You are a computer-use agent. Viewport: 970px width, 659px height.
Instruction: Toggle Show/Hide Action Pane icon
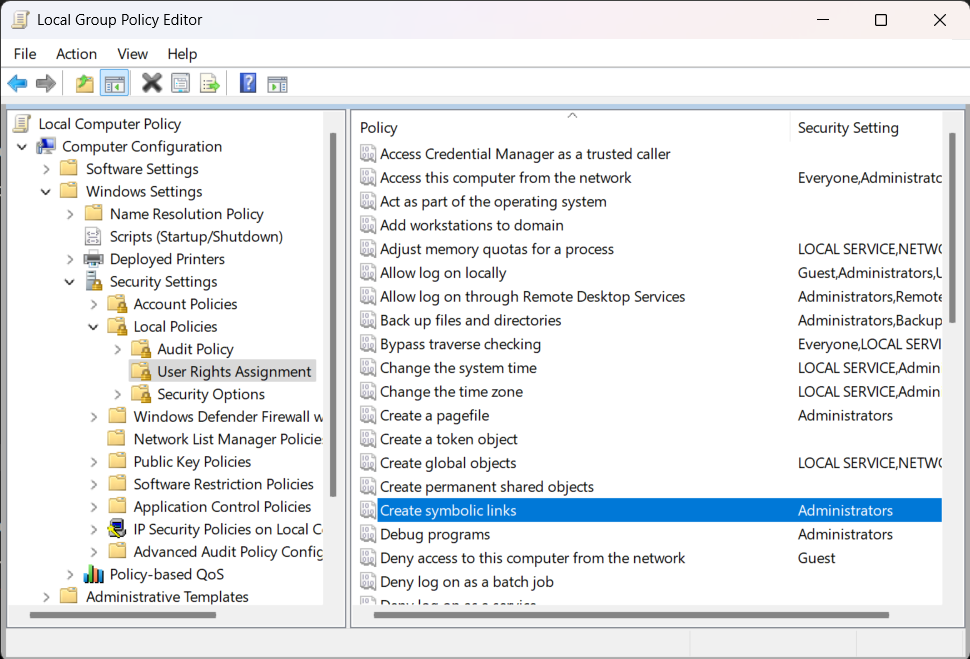click(x=277, y=84)
